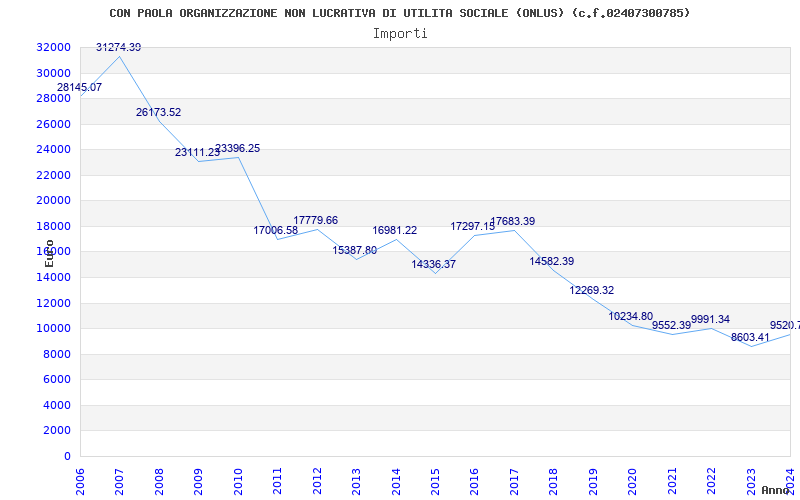Click x-axis year 2013
Viewport: 800px width, 500px height.
coord(356,481)
